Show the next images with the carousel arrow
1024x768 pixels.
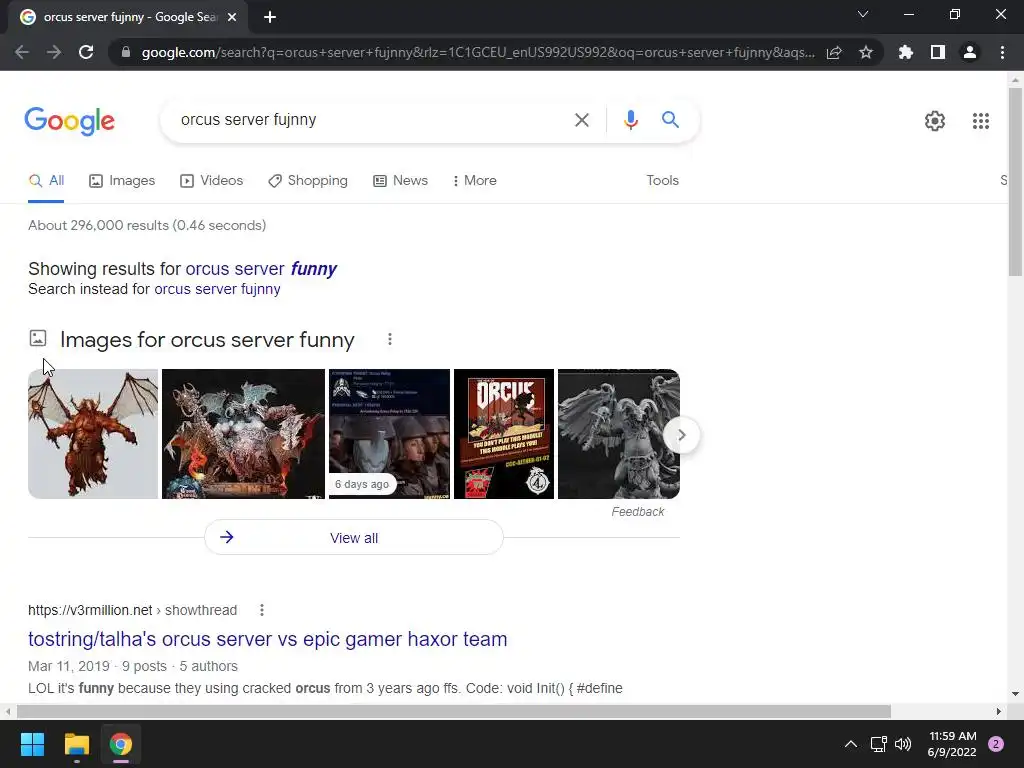pos(681,435)
